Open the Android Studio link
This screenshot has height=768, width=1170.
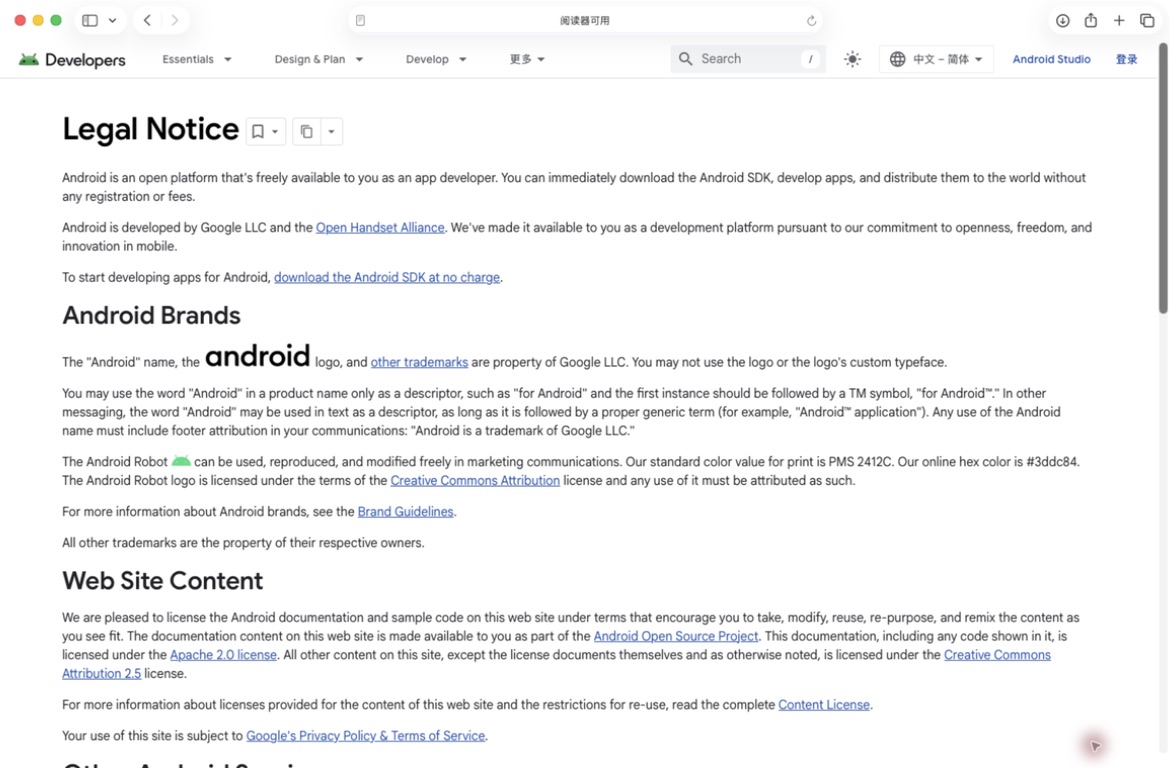(1051, 59)
